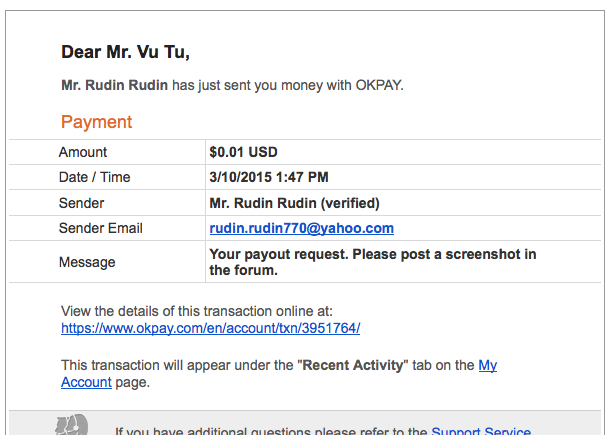The image size is (606, 435).
Task: Select the '$0.01 USD' amount value
Action: tap(243, 152)
